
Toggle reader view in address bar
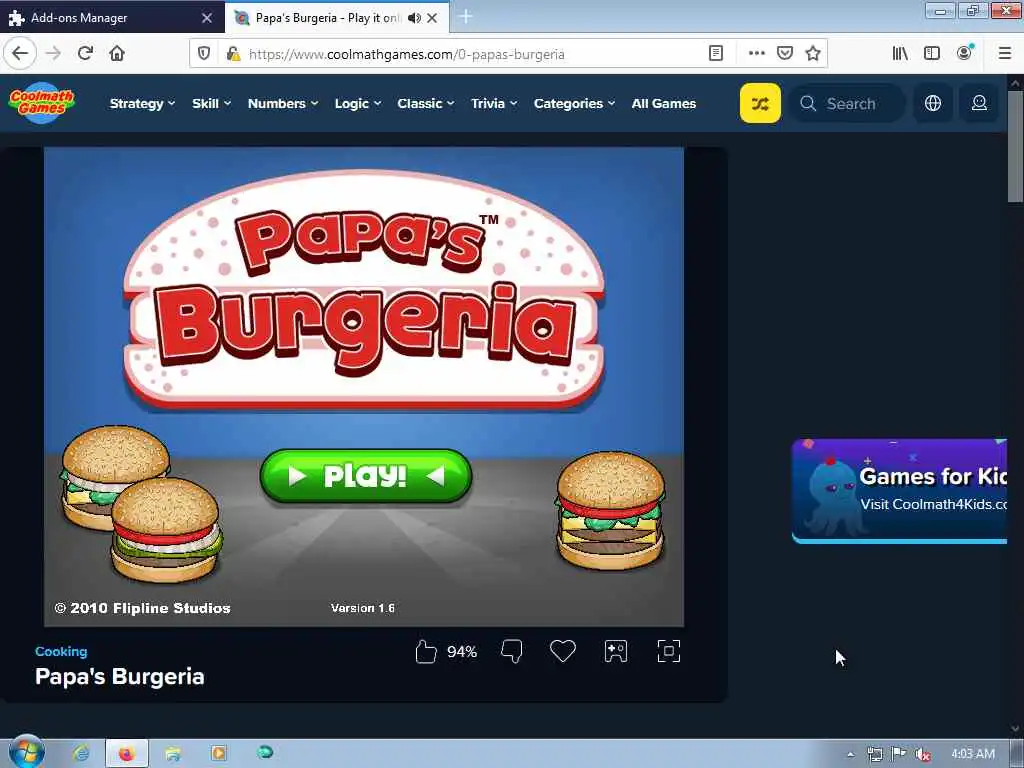(x=716, y=53)
